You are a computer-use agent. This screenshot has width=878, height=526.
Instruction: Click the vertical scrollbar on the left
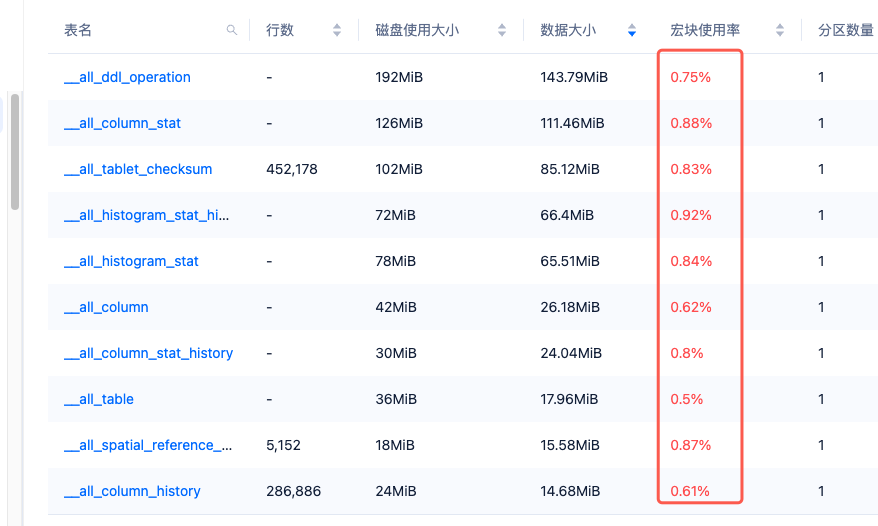point(15,150)
